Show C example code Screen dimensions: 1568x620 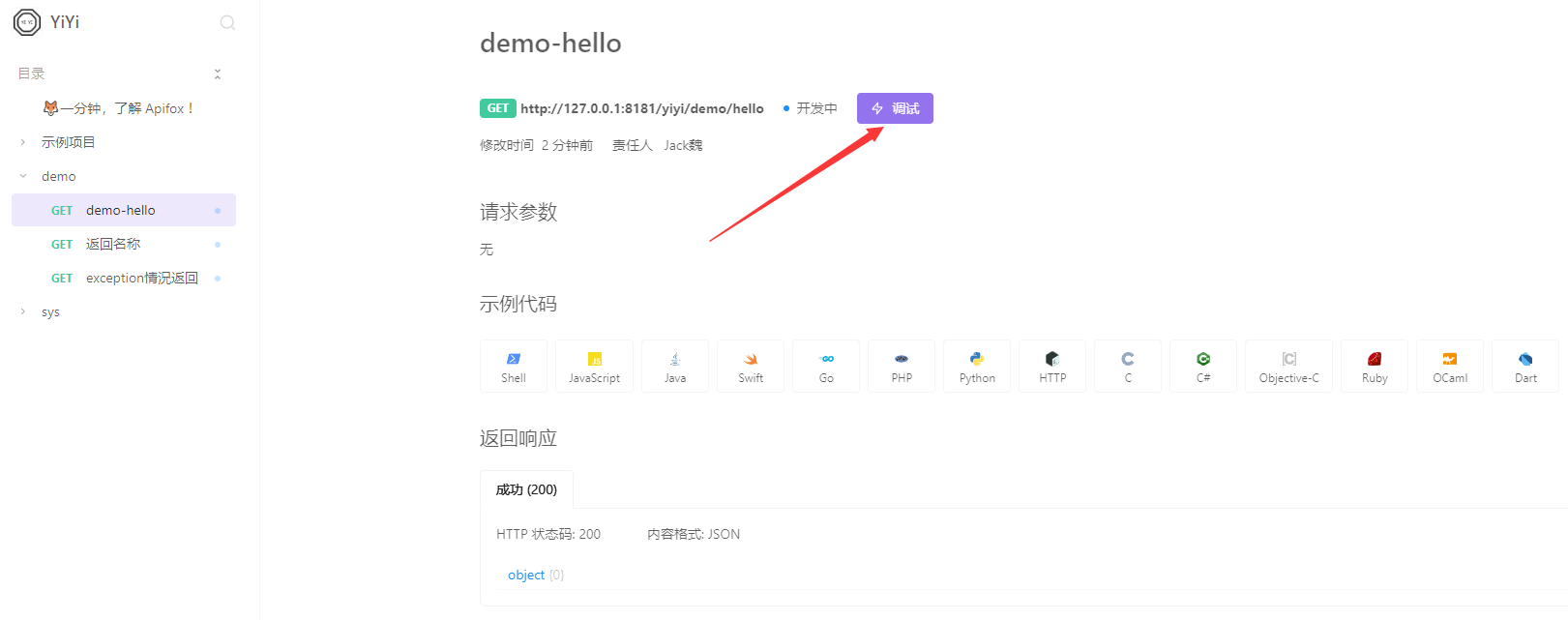pos(1128,366)
